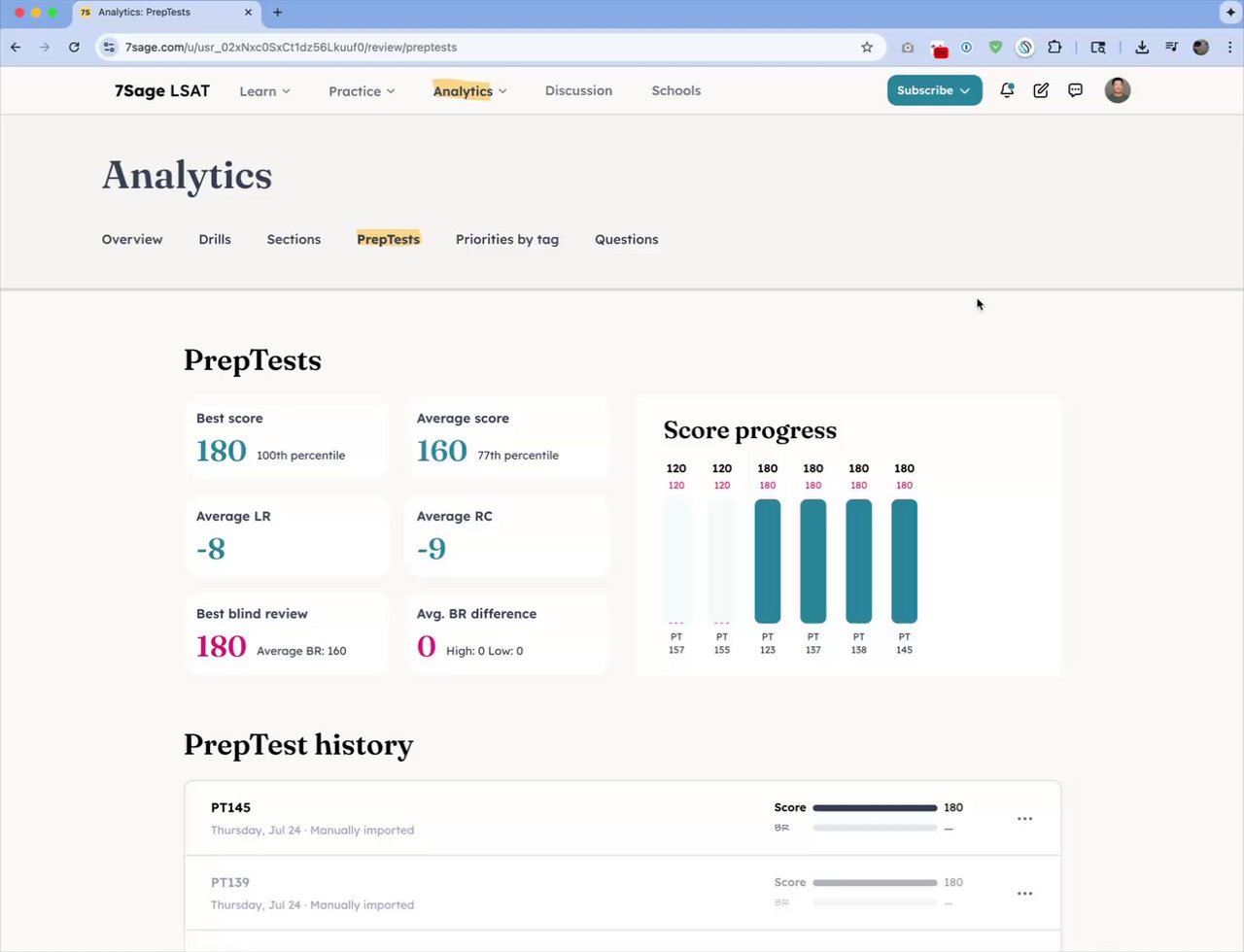Click the '77th percentile' text

click(518, 455)
